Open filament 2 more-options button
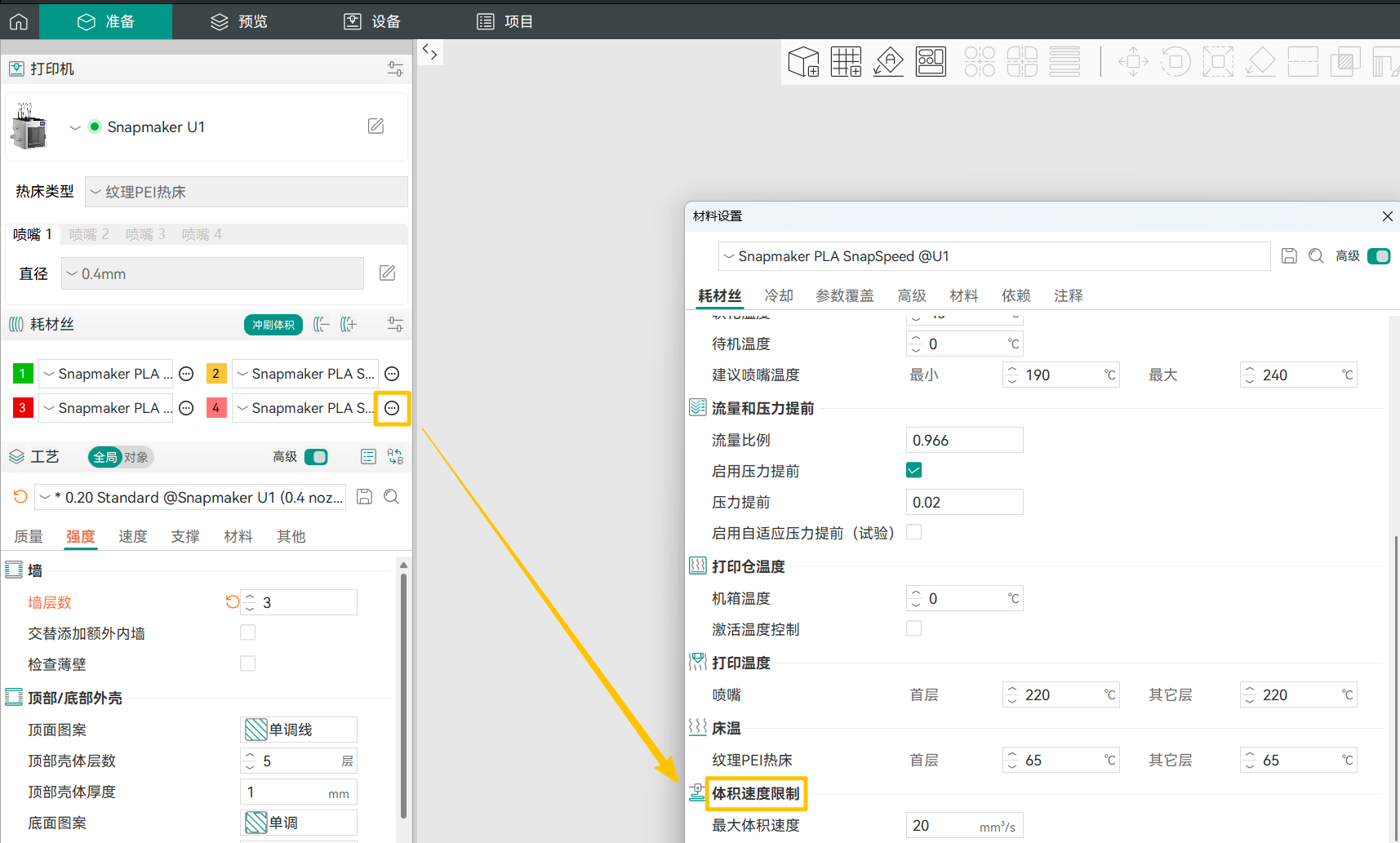1400x843 pixels. (392, 374)
